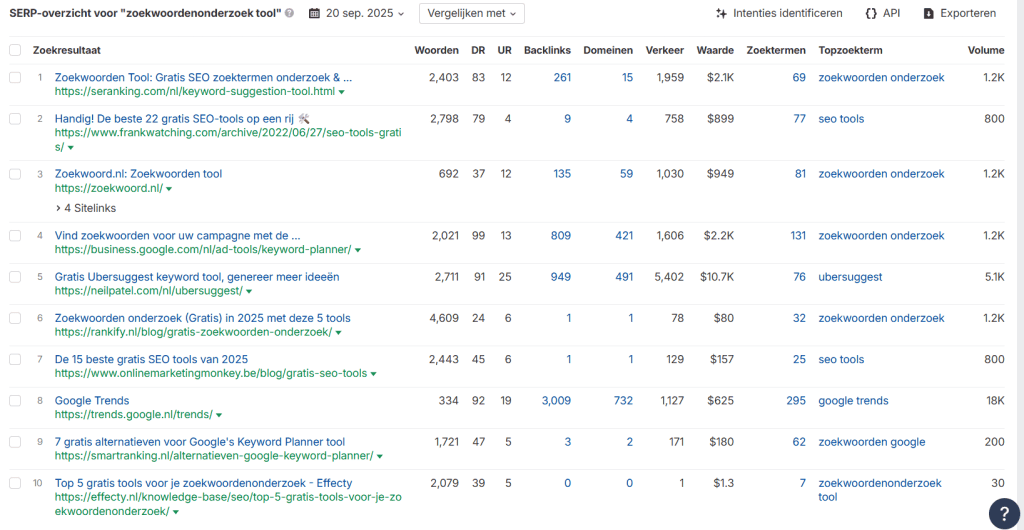This screenshot has width=1024, height=530.
Task: Open the Gratis Ubersuggest keyword tool result
Action: click(197, 277)
